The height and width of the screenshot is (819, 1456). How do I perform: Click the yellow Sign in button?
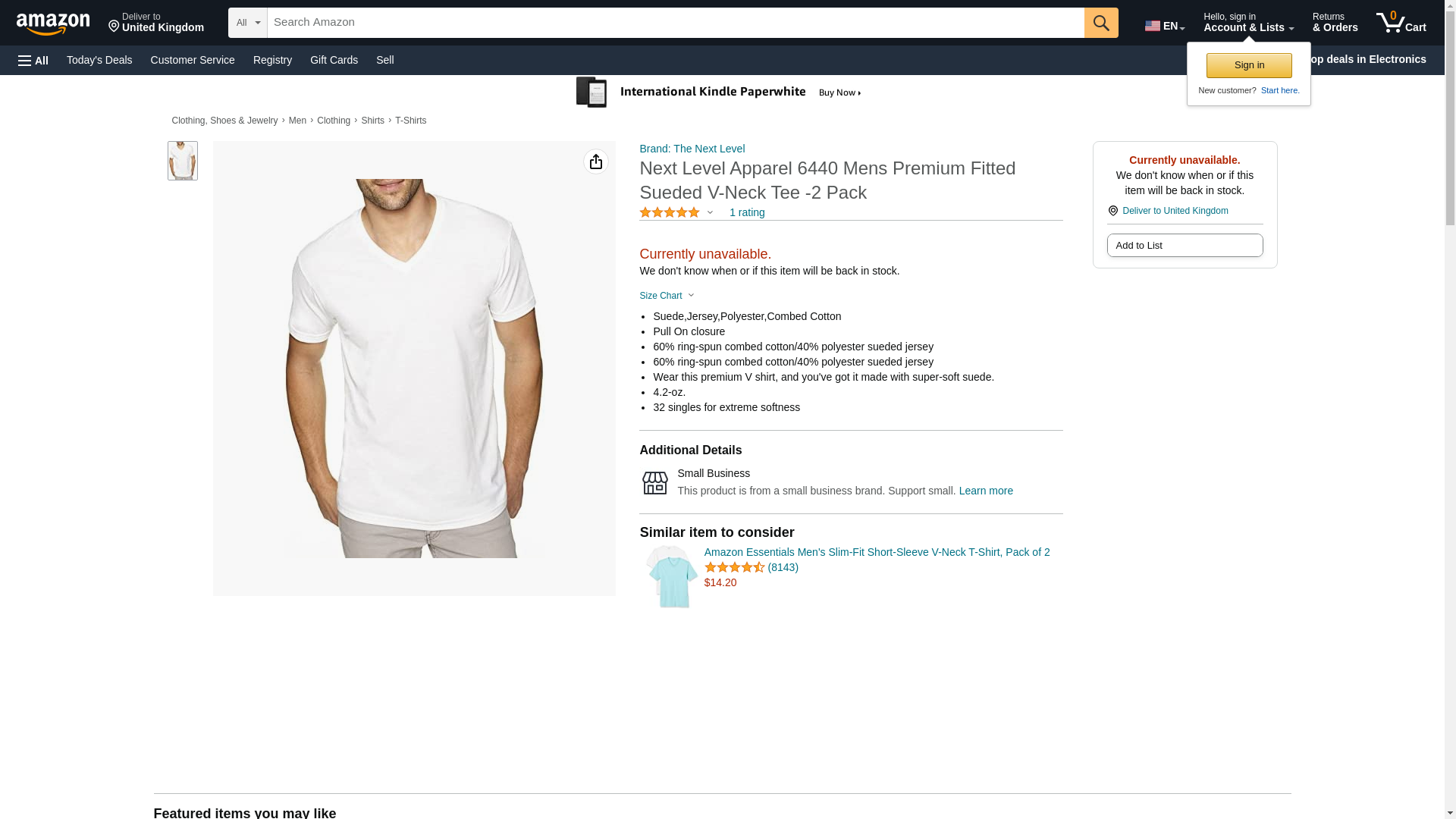point(1248,65)
